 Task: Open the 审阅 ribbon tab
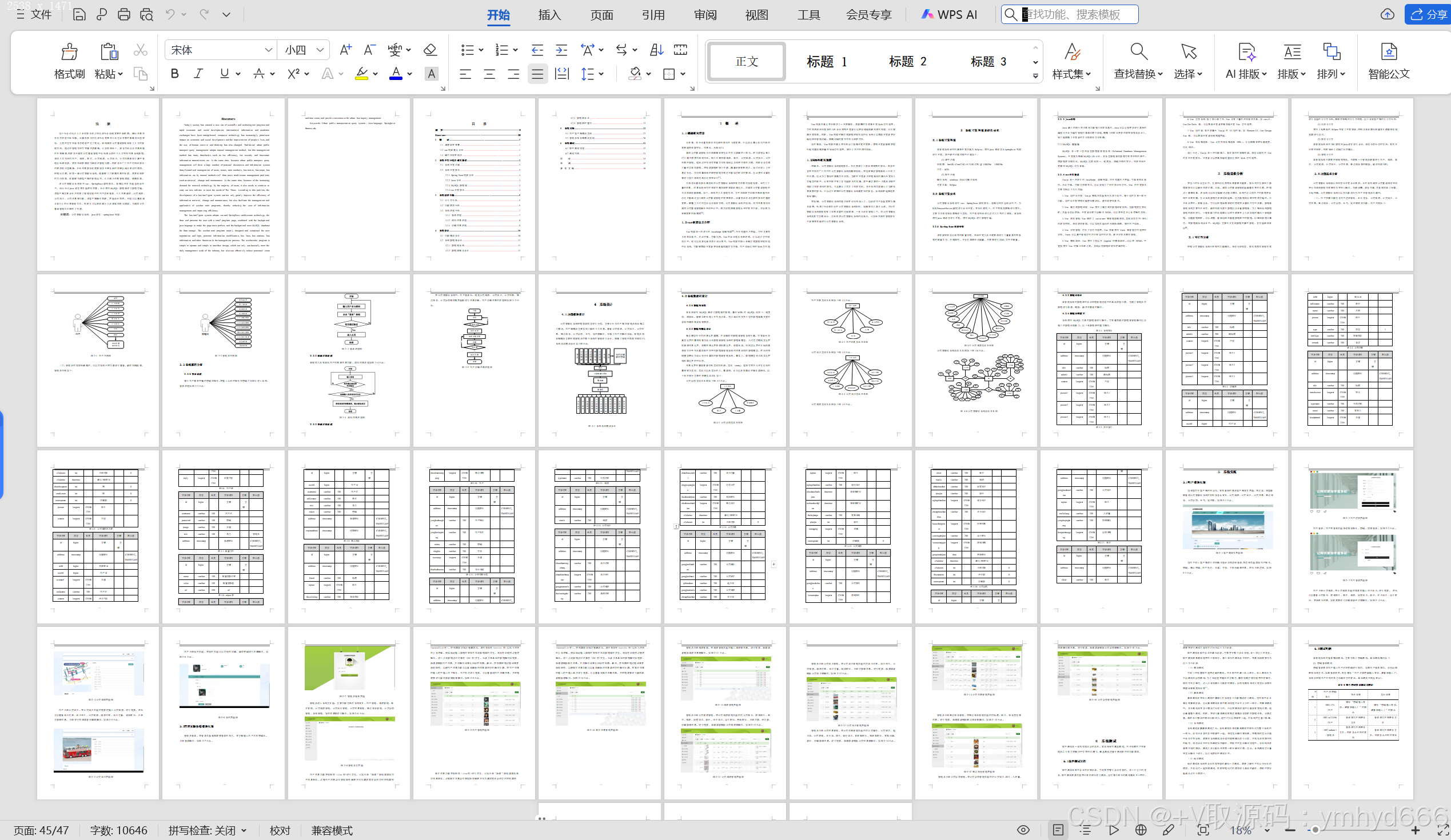[x=705, y=14]
